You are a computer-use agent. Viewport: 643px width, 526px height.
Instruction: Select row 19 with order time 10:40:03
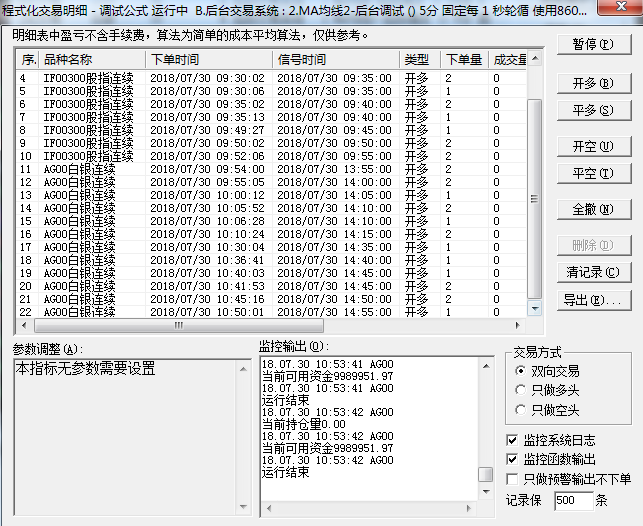click(271, 273)
